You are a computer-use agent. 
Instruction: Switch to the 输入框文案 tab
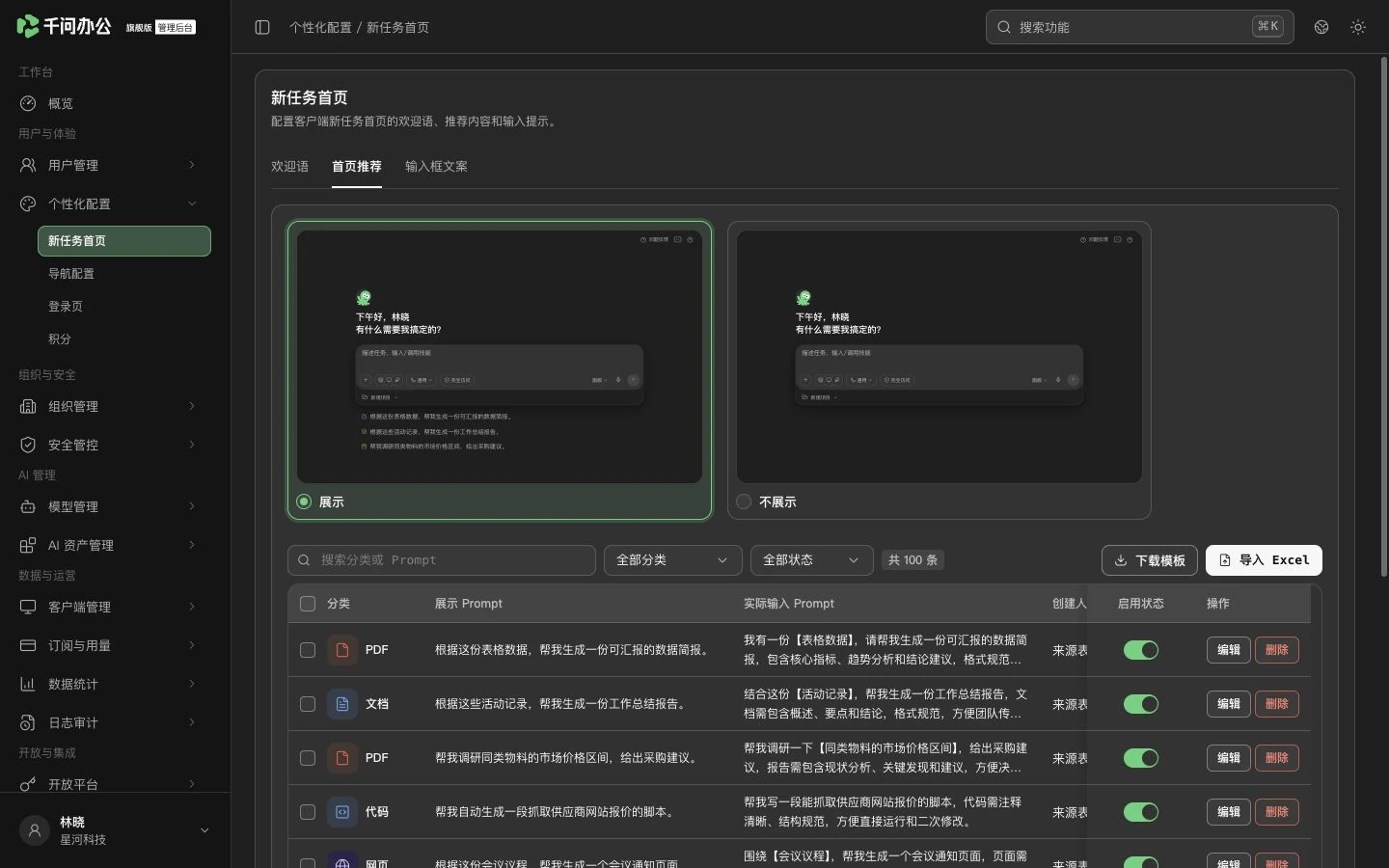click(x=436, y=167)
